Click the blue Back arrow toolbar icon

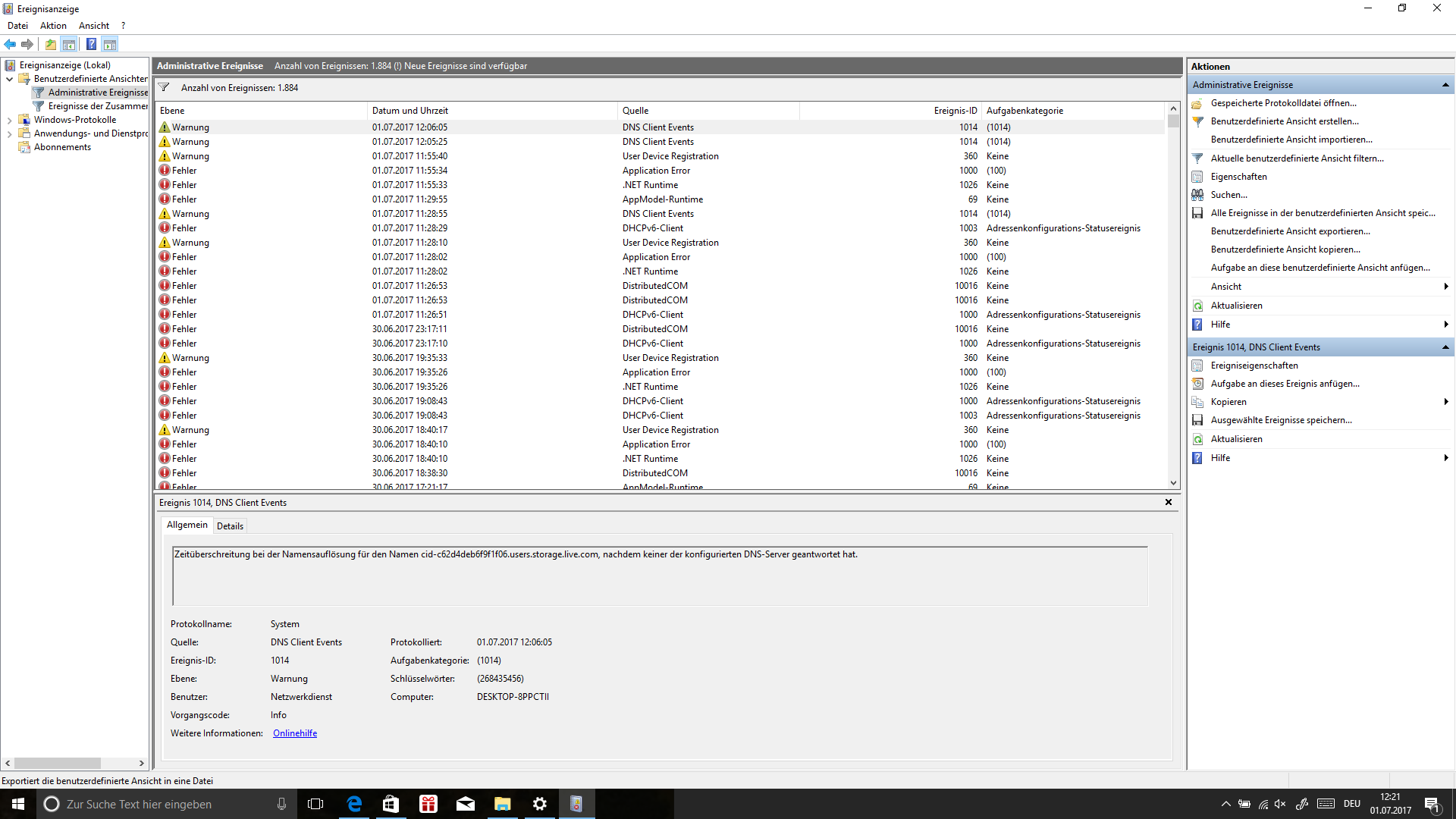click(10, 44)
